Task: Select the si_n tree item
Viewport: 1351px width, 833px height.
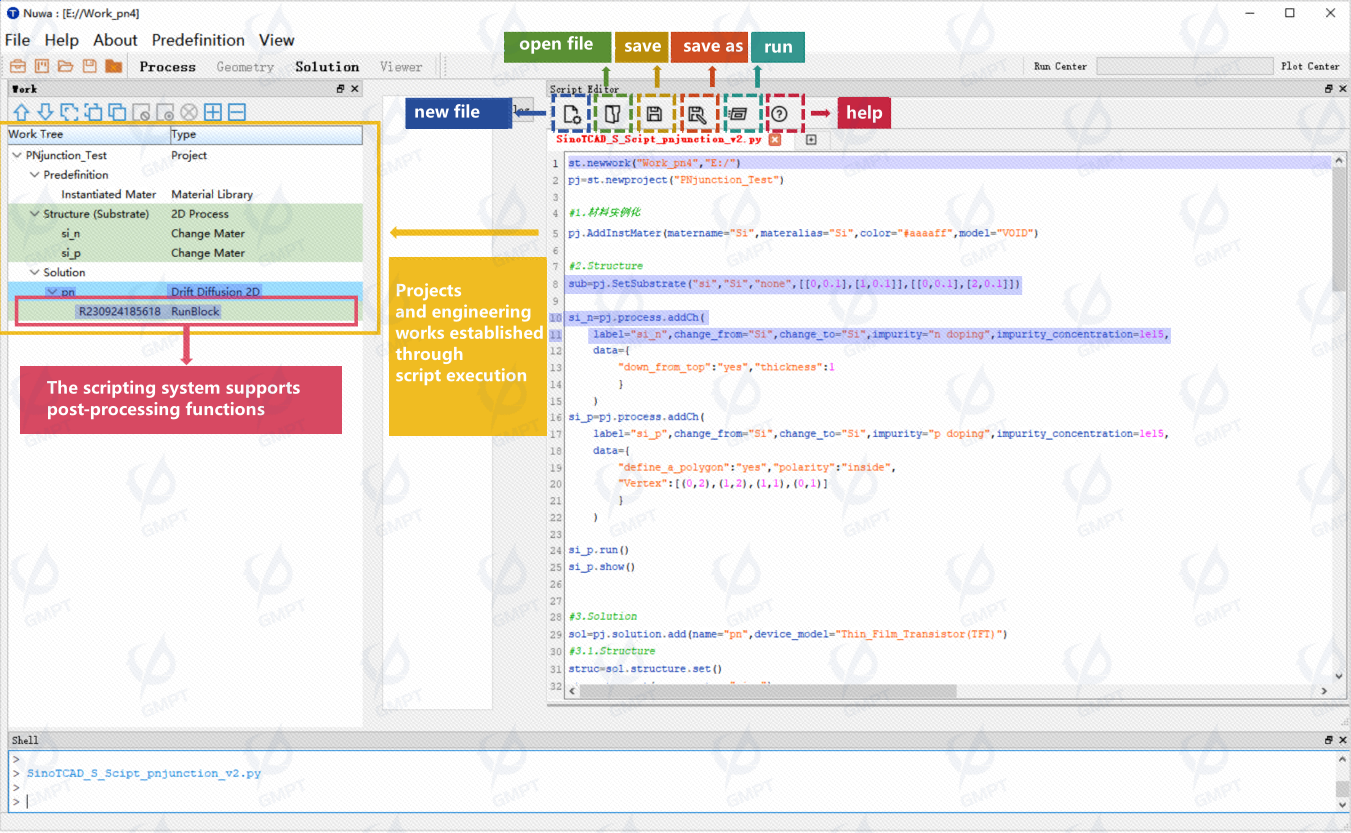Action: 71,233
